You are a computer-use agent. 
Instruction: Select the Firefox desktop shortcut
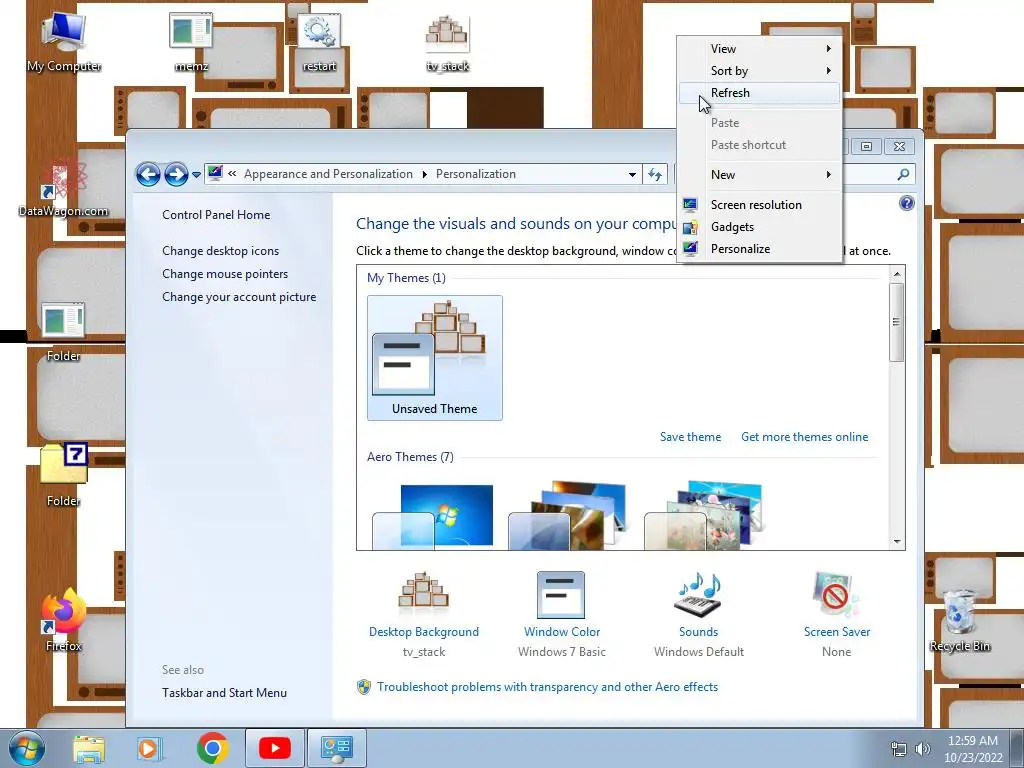[63, 620]
